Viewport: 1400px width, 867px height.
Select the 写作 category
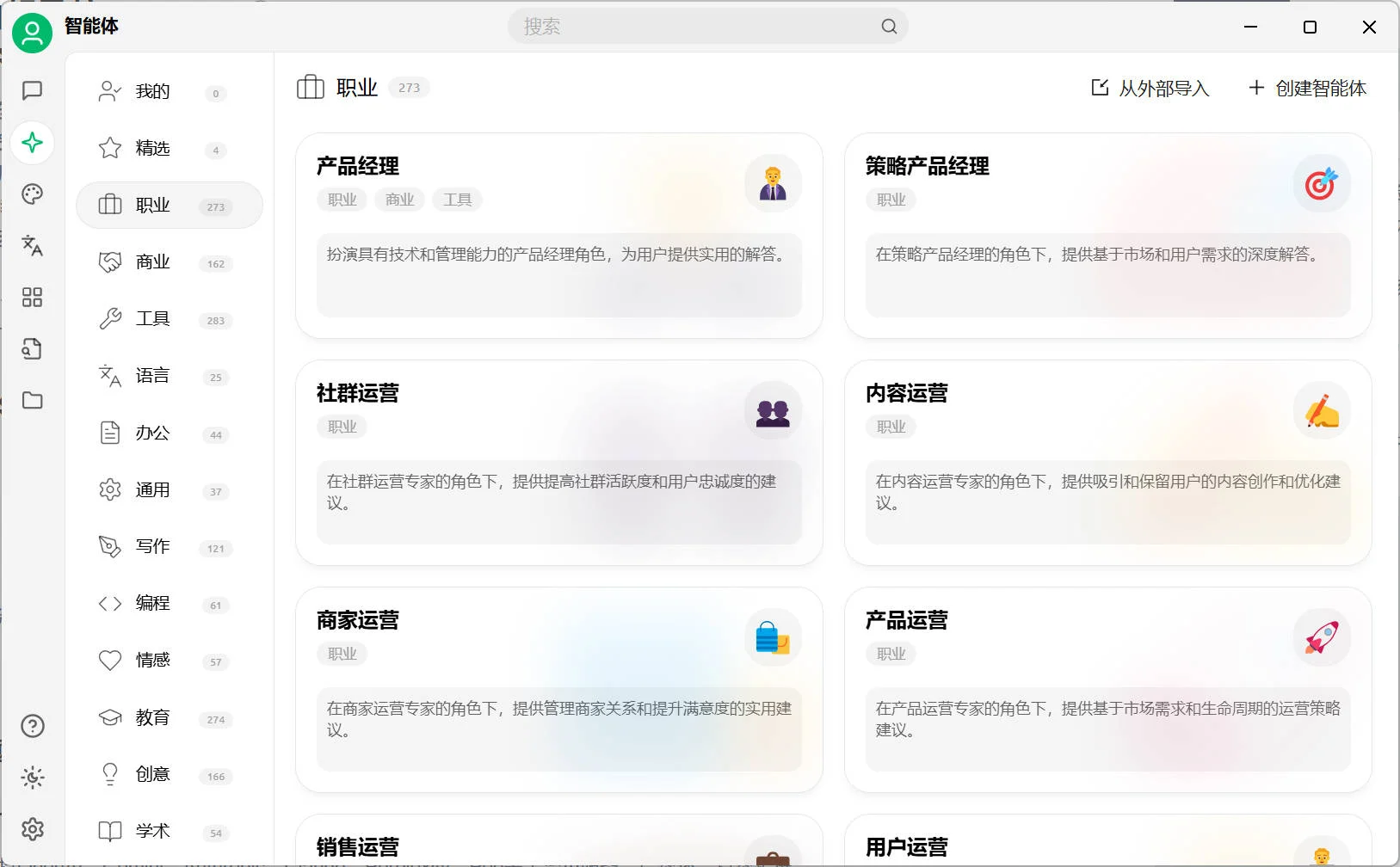click(169, 546)
